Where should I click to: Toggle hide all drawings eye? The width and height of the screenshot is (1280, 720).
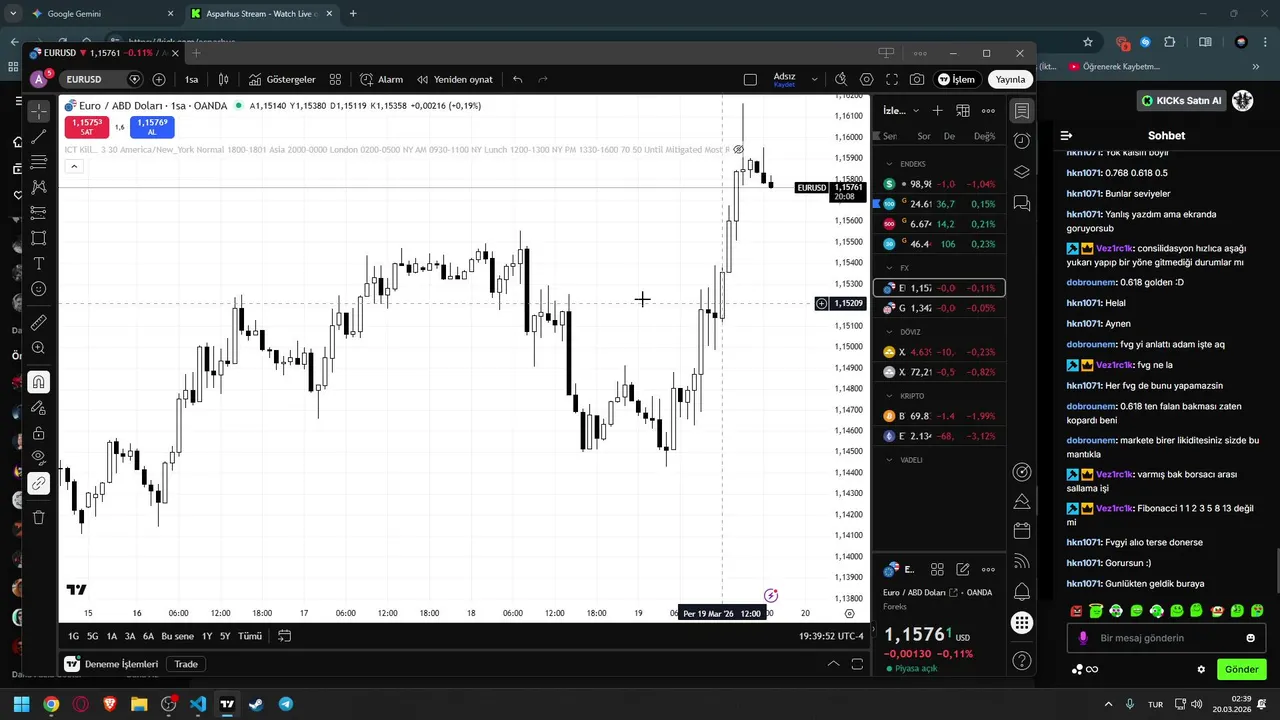(x=38, y=457)
